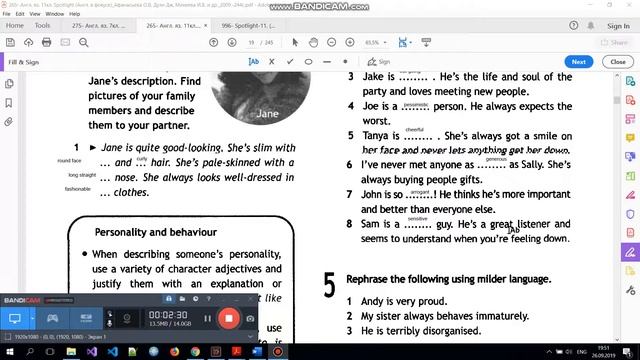This screenshot has width=640, height=360.
Task: Select Bandicam screen recording mode
Action: click(x=15, y=318)
